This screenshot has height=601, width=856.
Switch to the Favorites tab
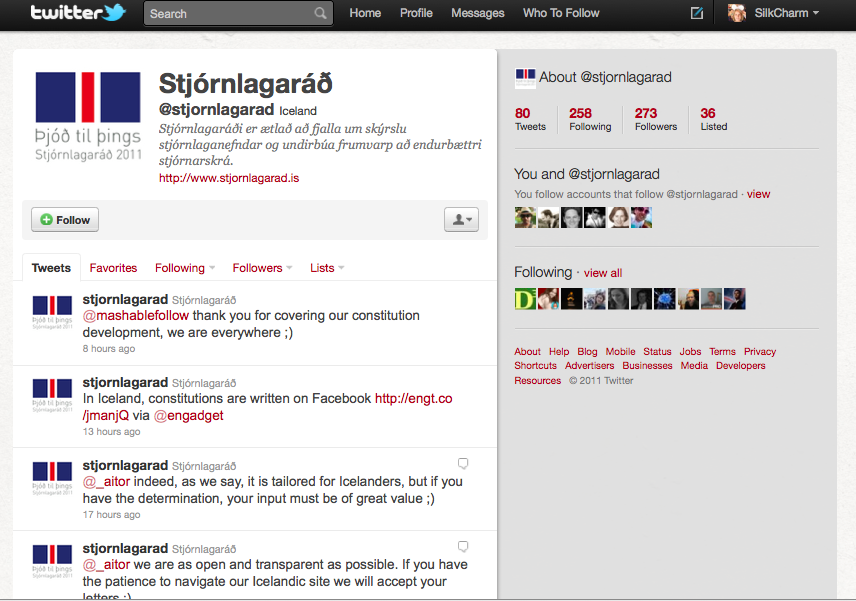(x=113, y=268)
